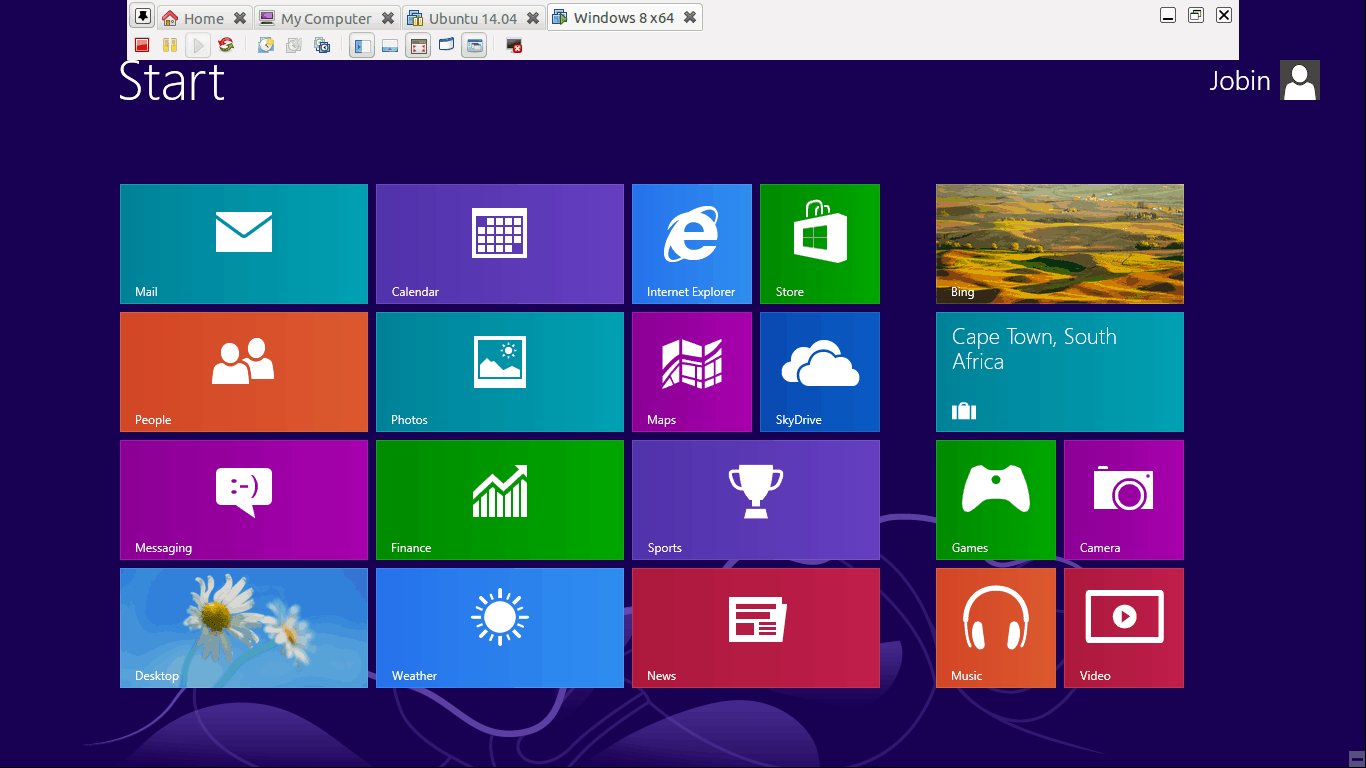Switch to Unity mode
This screenshot has width=1366, height=768.
point(445,45)
